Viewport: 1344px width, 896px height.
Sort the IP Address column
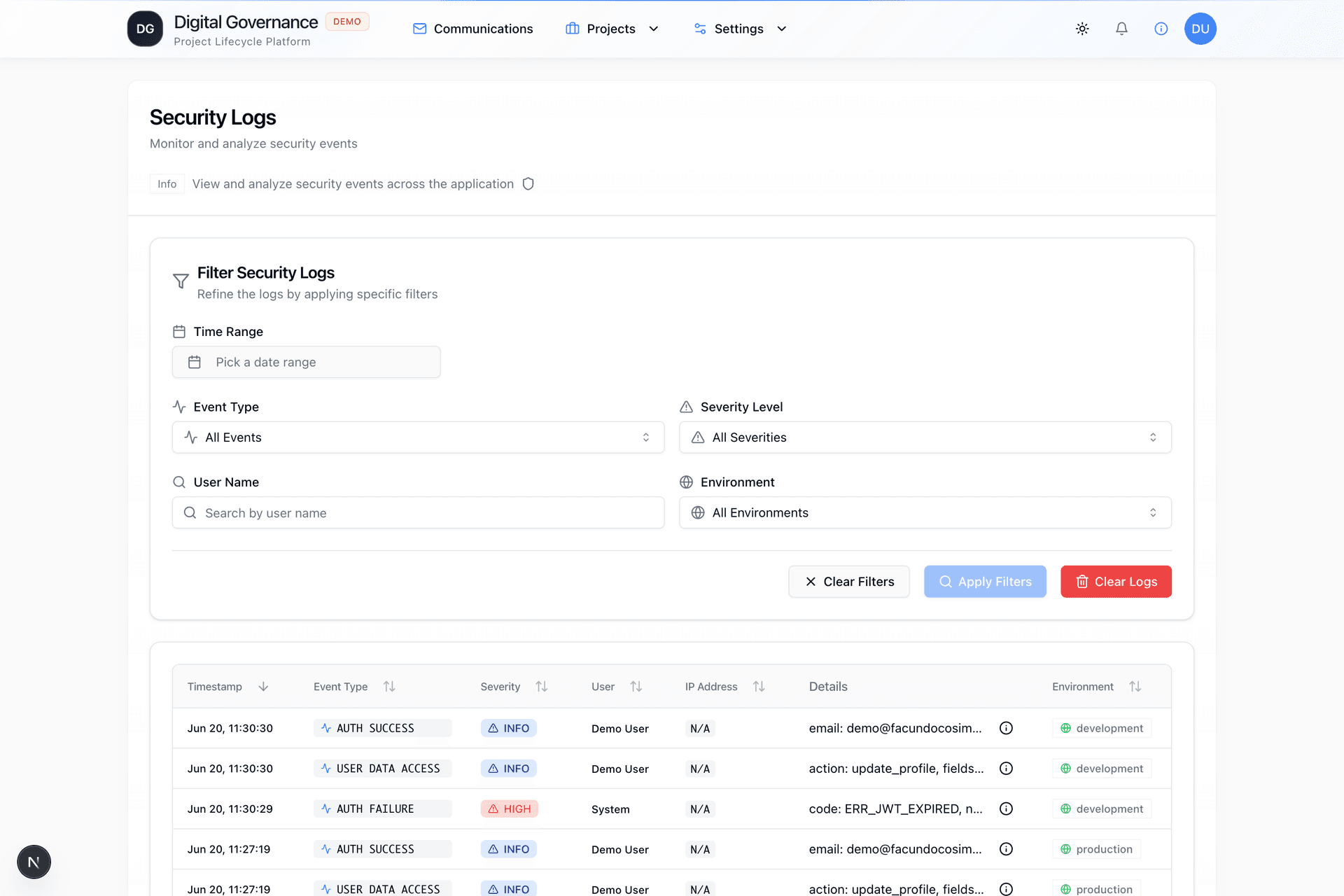click(x=759, y=687)
